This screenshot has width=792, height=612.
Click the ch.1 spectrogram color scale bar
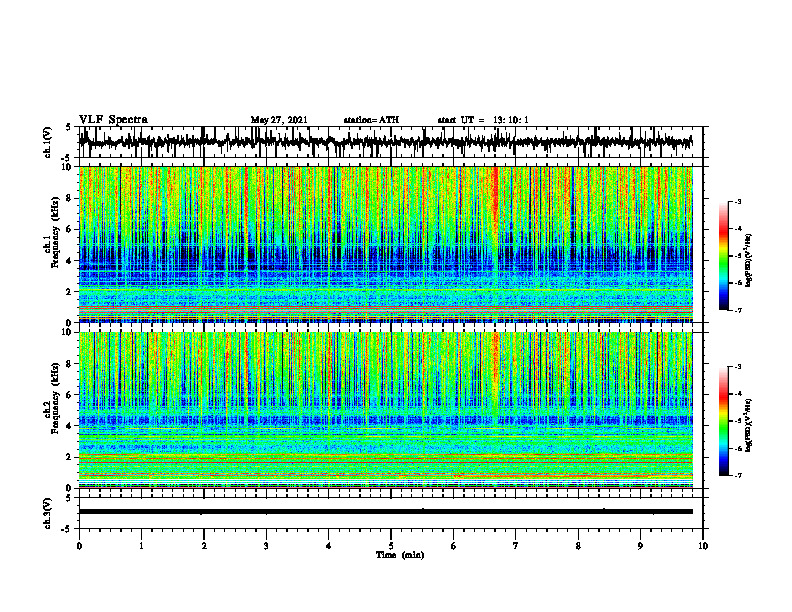pyautogui.click(x=724, y=256)
